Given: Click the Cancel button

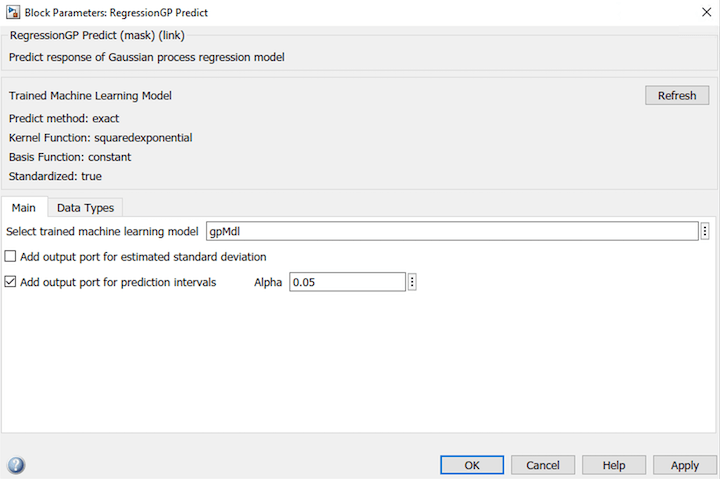Looking at the screenshot, I should click(x=543, y=465).
